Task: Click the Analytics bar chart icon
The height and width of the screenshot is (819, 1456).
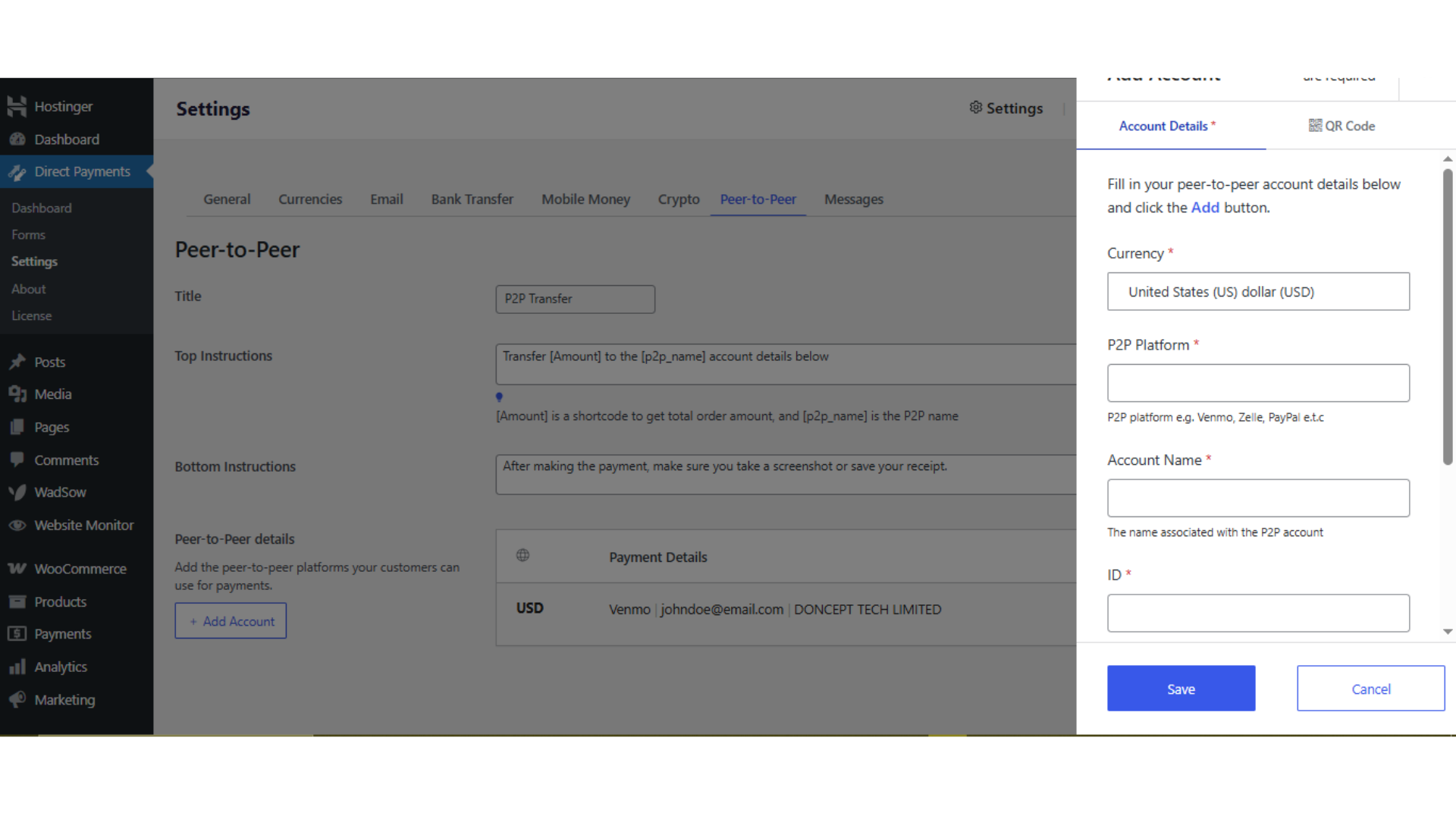Action: click(17, 667)
